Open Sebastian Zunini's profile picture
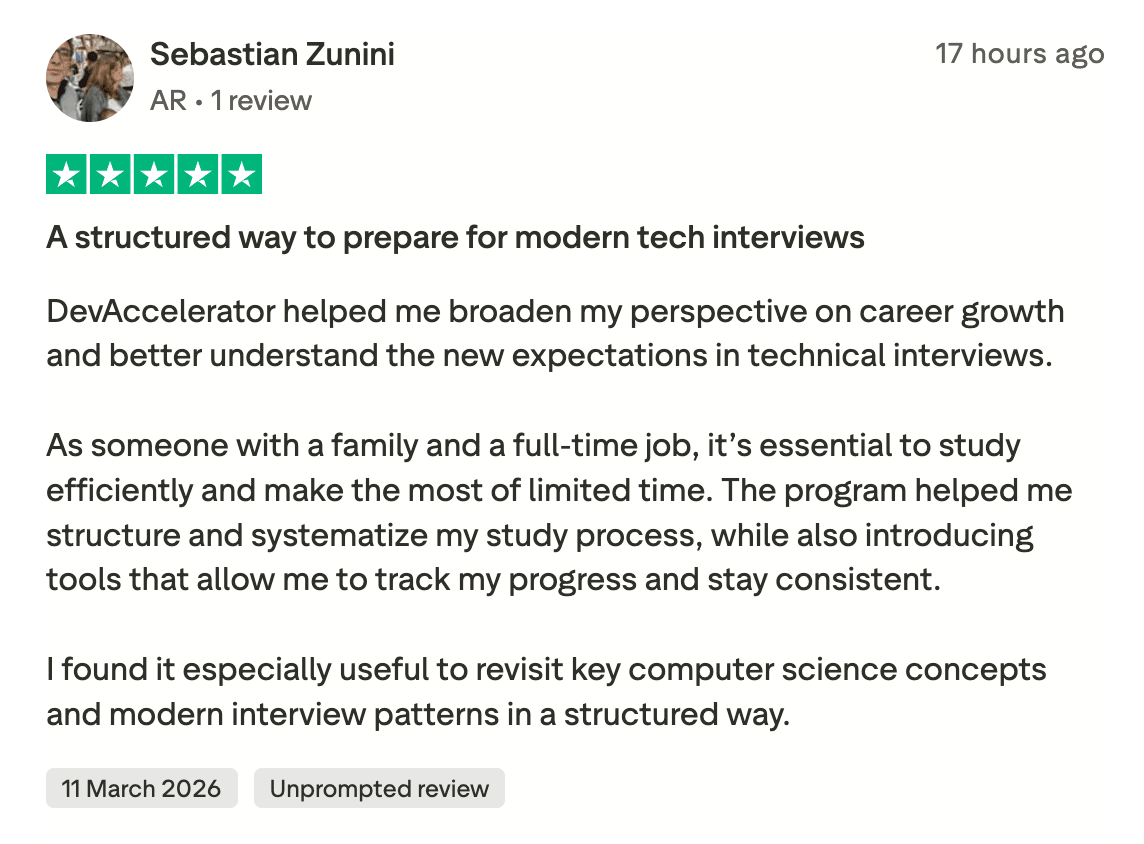 pos(90,78)
